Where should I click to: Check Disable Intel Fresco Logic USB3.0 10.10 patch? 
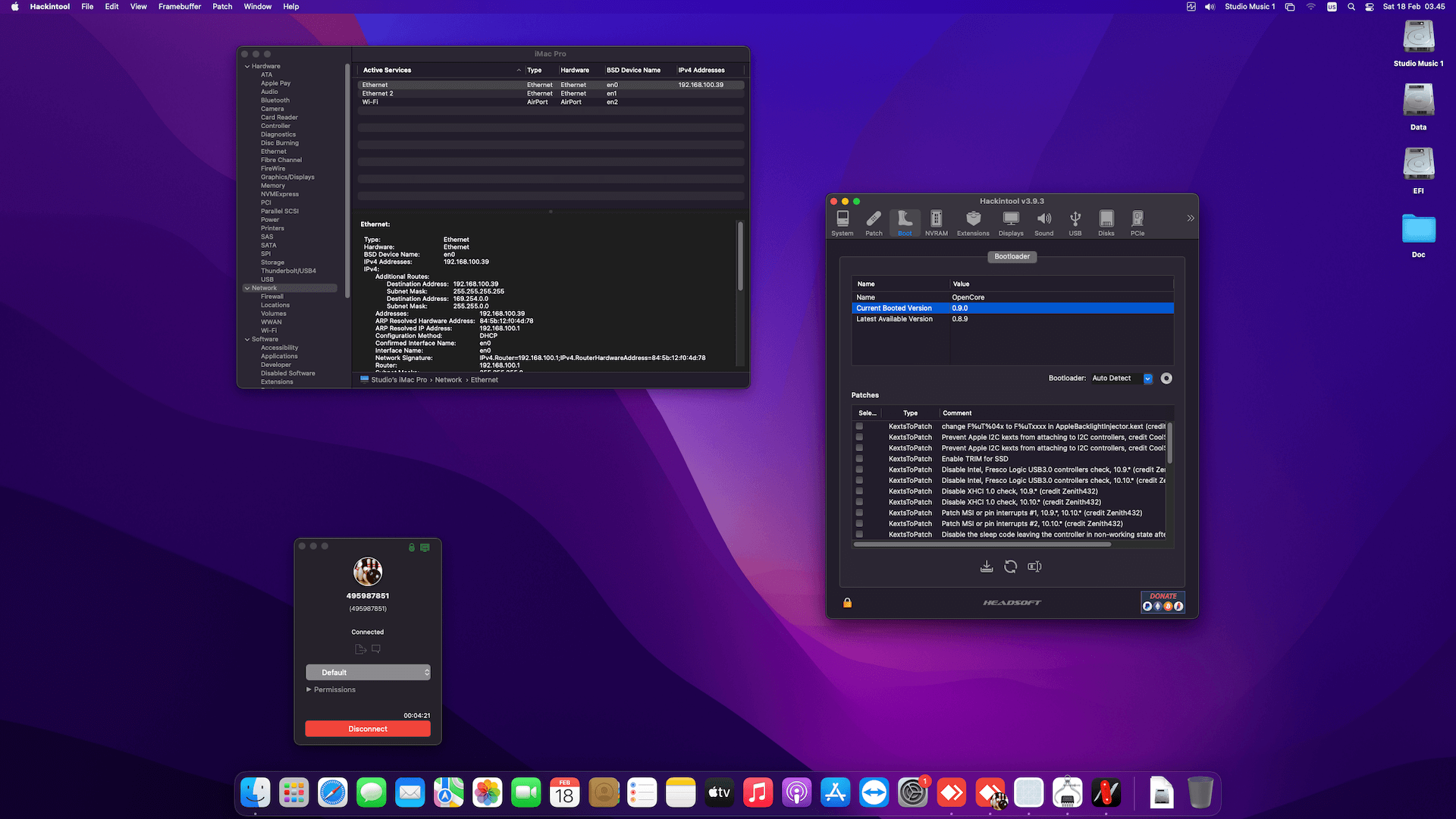click(859, 480)
